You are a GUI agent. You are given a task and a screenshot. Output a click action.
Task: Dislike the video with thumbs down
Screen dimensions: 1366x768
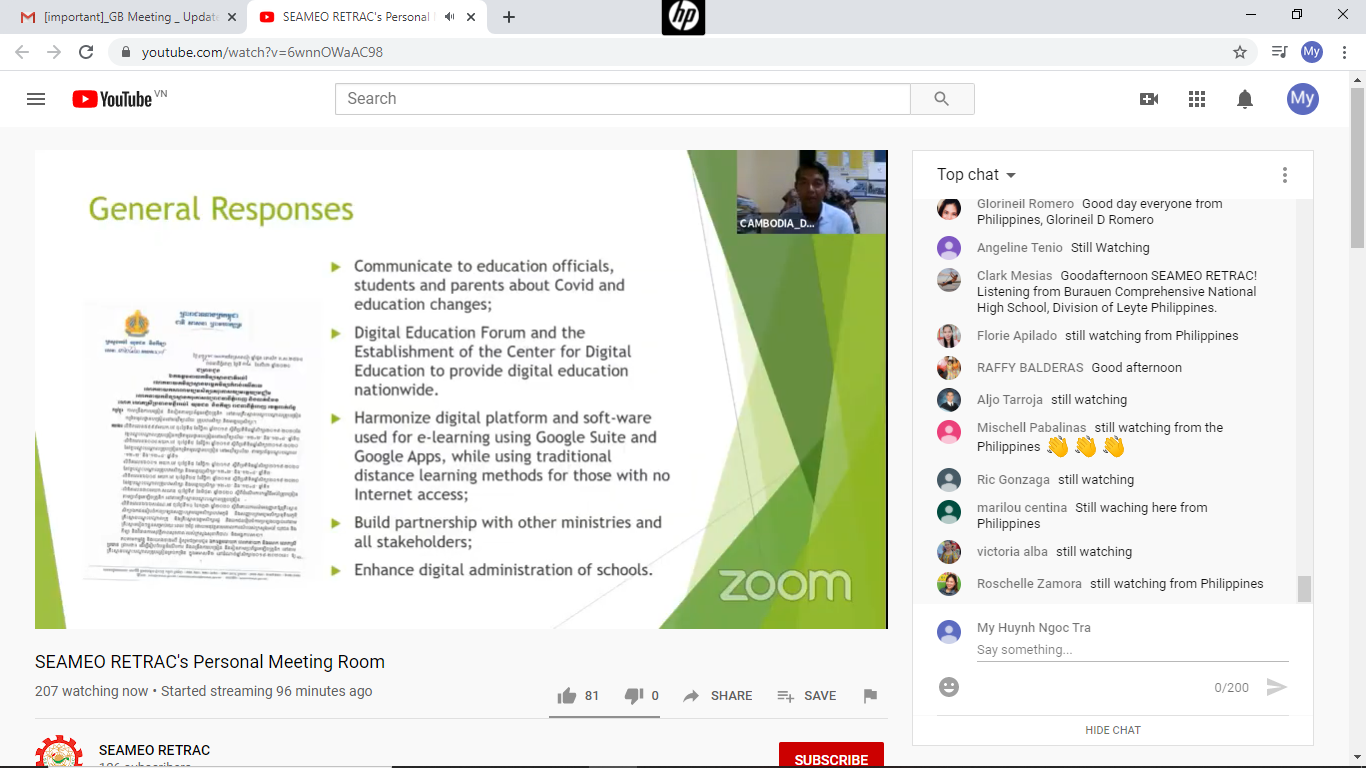[634, 696]
